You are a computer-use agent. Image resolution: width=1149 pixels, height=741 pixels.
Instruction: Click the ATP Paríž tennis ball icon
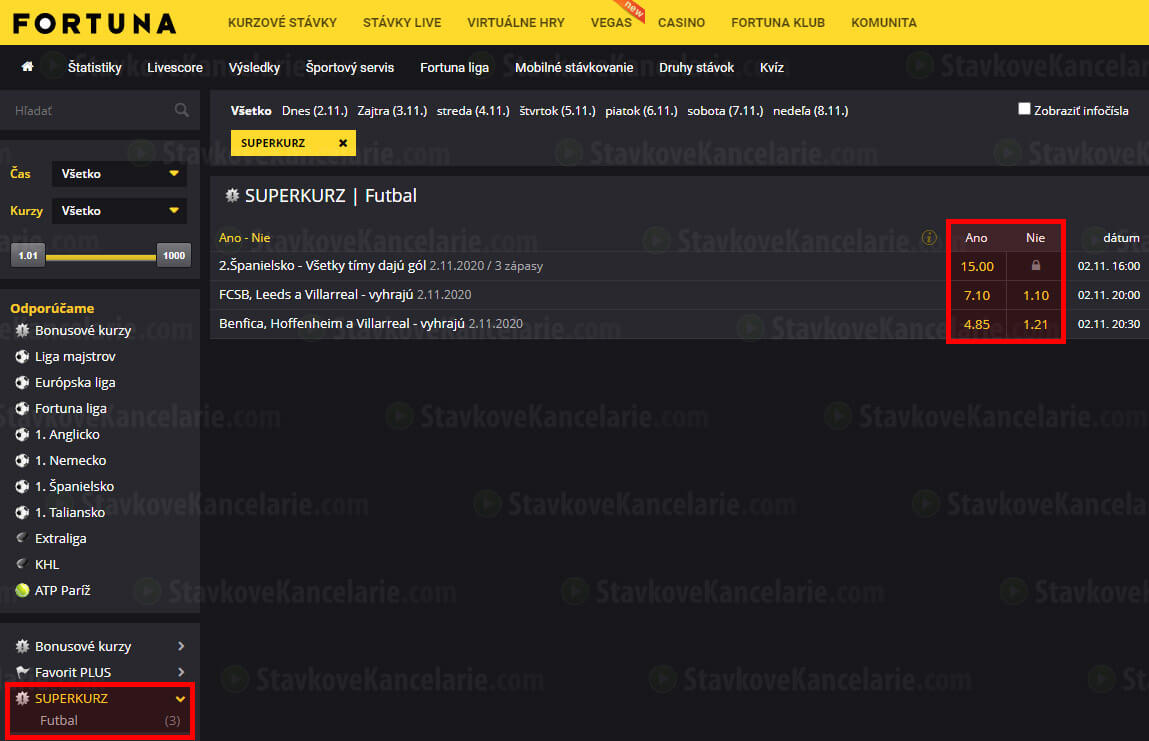tap(22, 590)
